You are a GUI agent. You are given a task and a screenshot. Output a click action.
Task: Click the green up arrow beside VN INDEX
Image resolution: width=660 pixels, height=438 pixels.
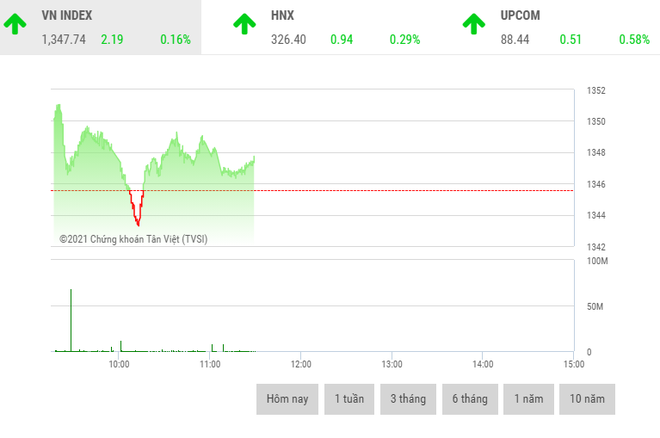15,24
